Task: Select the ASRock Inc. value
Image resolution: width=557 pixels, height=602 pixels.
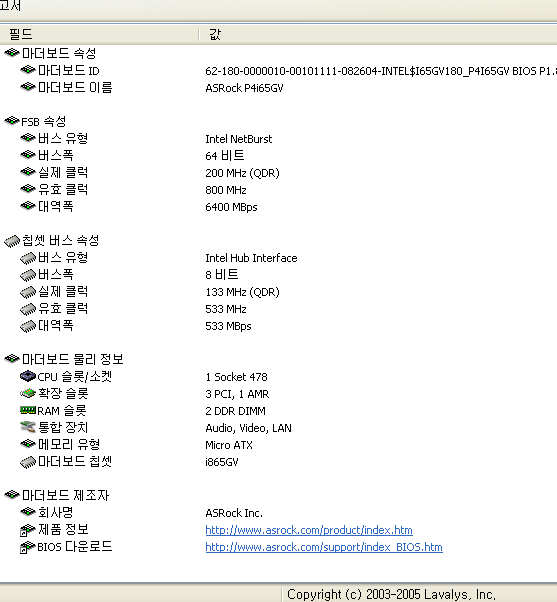Action: [x=234, y=513]
